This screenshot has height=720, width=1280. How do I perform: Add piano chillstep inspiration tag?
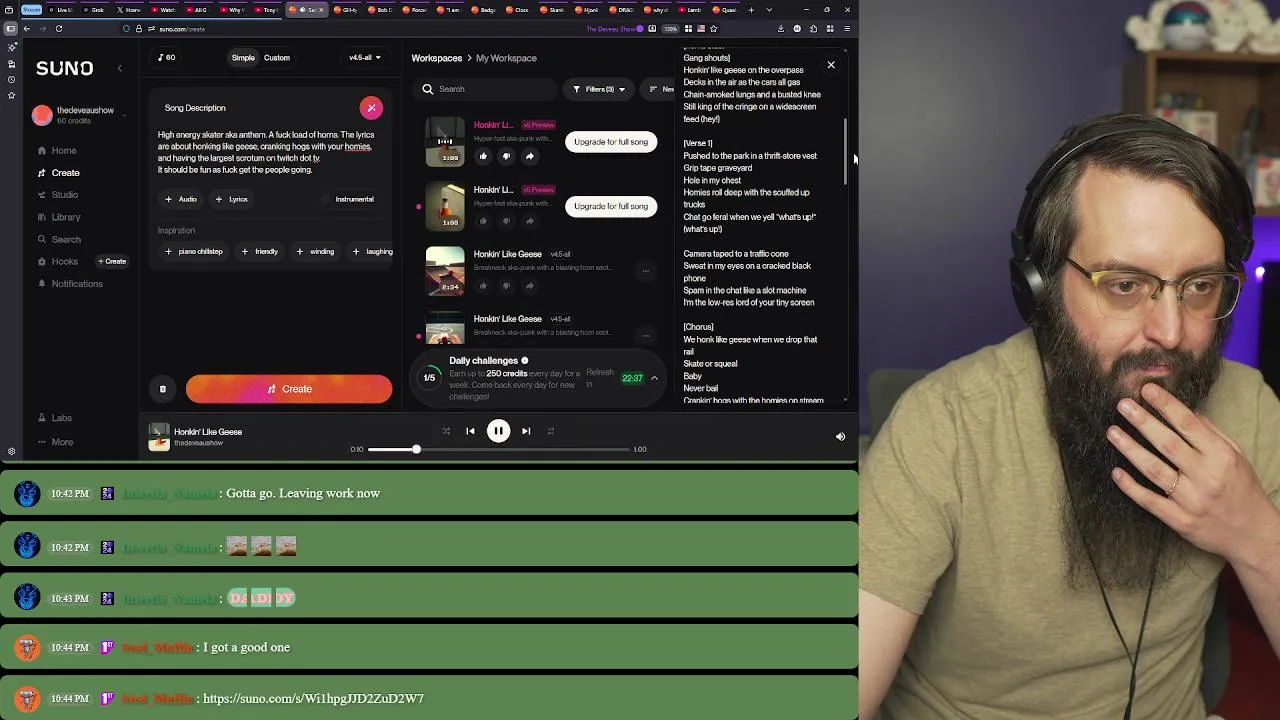pos(194,252)
